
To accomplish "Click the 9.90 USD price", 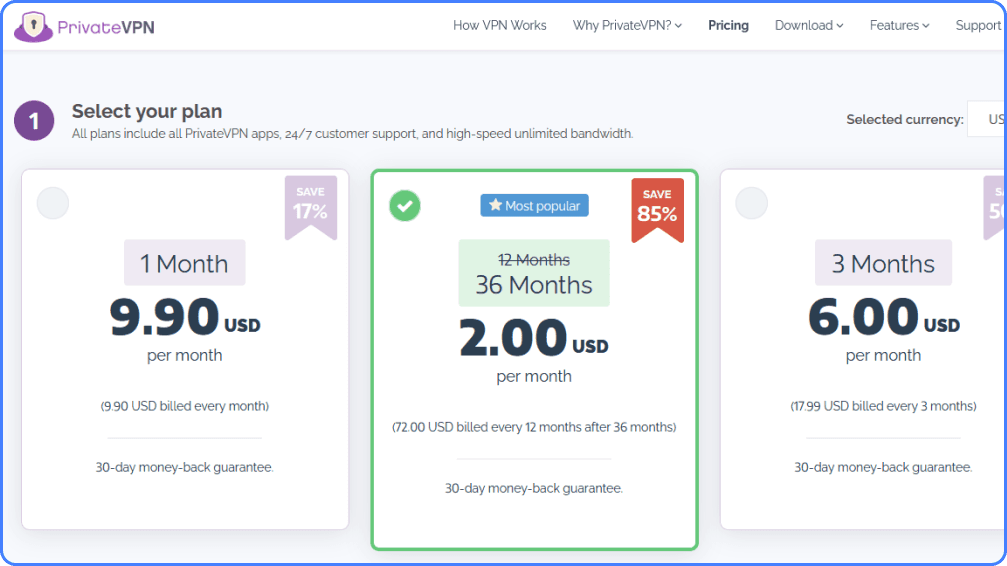I will [185, 317].
